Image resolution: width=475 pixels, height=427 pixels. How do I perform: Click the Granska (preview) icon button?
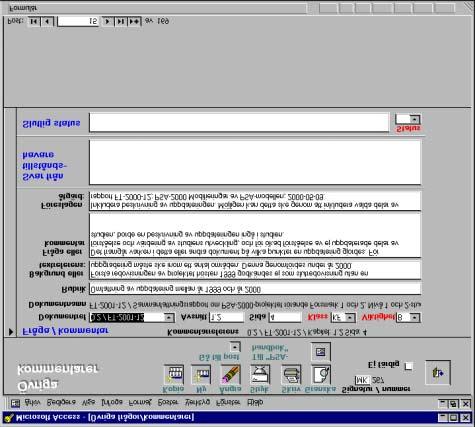pos(321,374)
